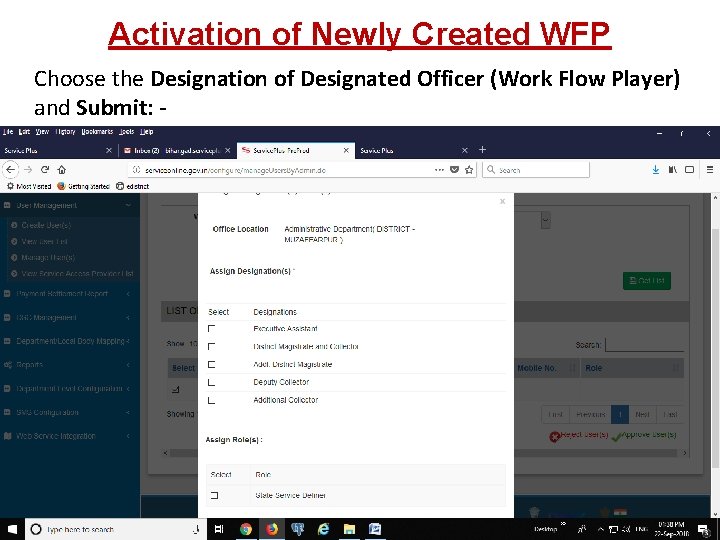Click the browser Forward arrow button
This screenshot has width=720, height=540.
28,169
